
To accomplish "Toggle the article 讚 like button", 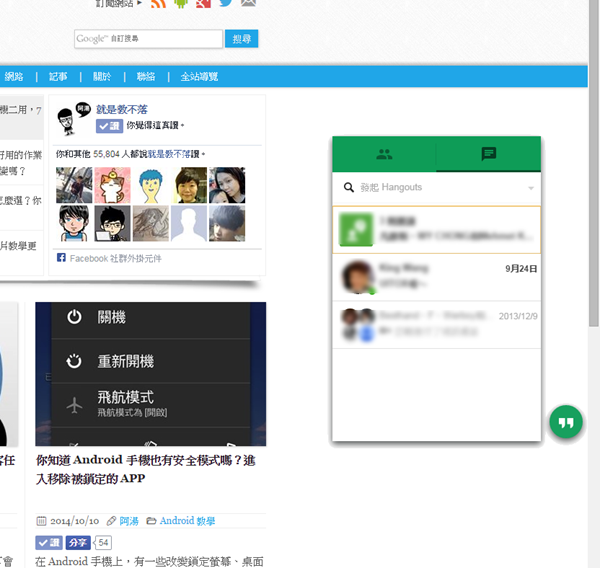I will click(x=49, y=542).
